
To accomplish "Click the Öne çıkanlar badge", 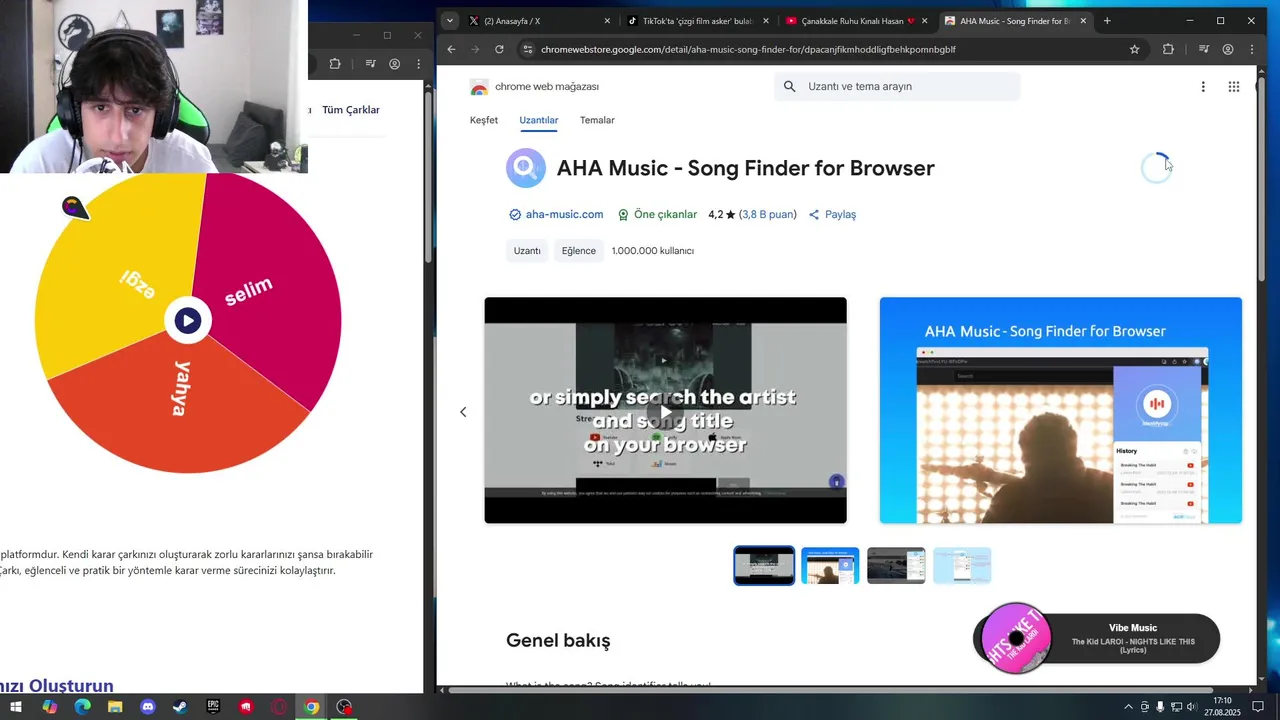I will point(657,215).
